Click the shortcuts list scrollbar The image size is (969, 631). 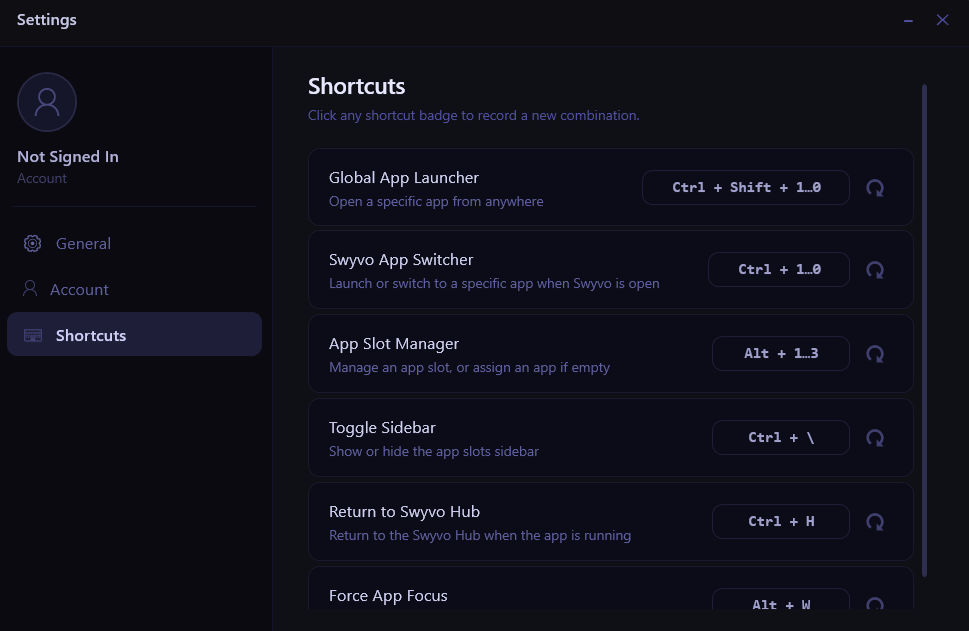tap(925, 330)
